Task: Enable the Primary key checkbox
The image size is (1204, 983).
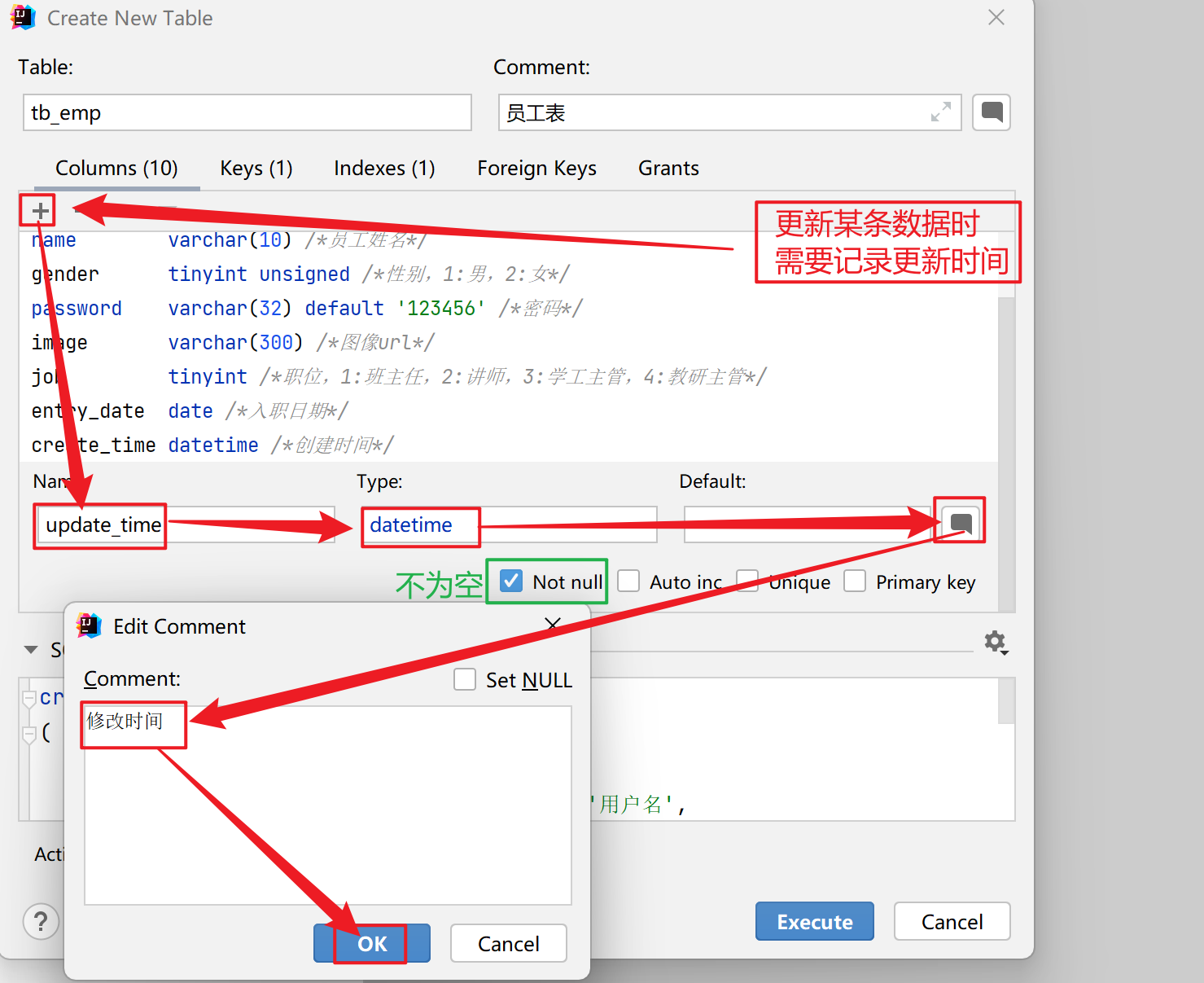Action: pyautogui.click(x=855, y=581)
